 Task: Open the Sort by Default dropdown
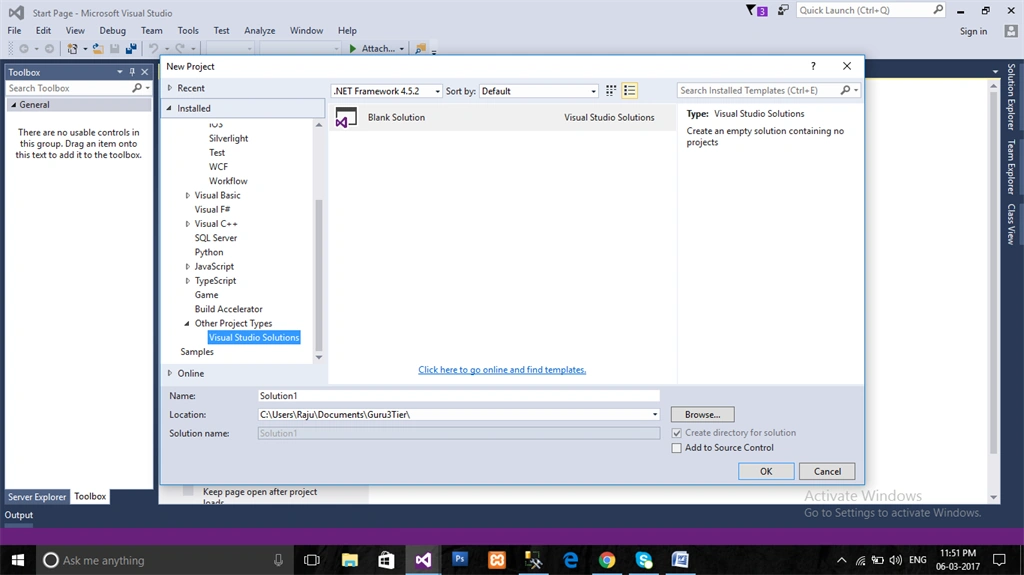pos(539,91)
